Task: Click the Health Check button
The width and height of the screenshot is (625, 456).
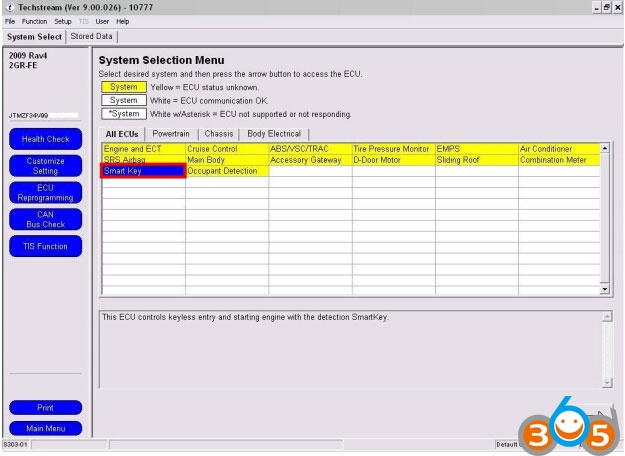Action: [45, 139]
